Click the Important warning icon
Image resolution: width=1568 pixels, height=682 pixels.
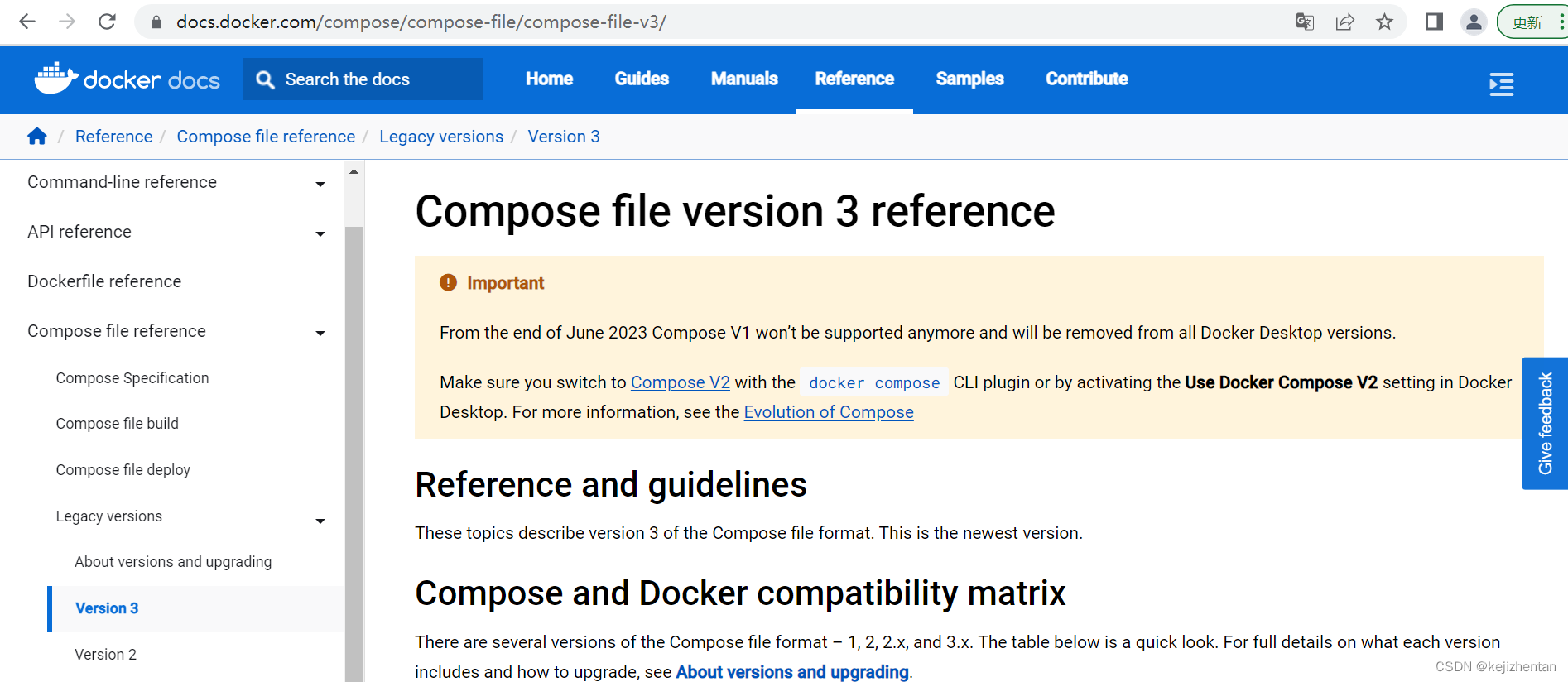click(x=448, y=283)
